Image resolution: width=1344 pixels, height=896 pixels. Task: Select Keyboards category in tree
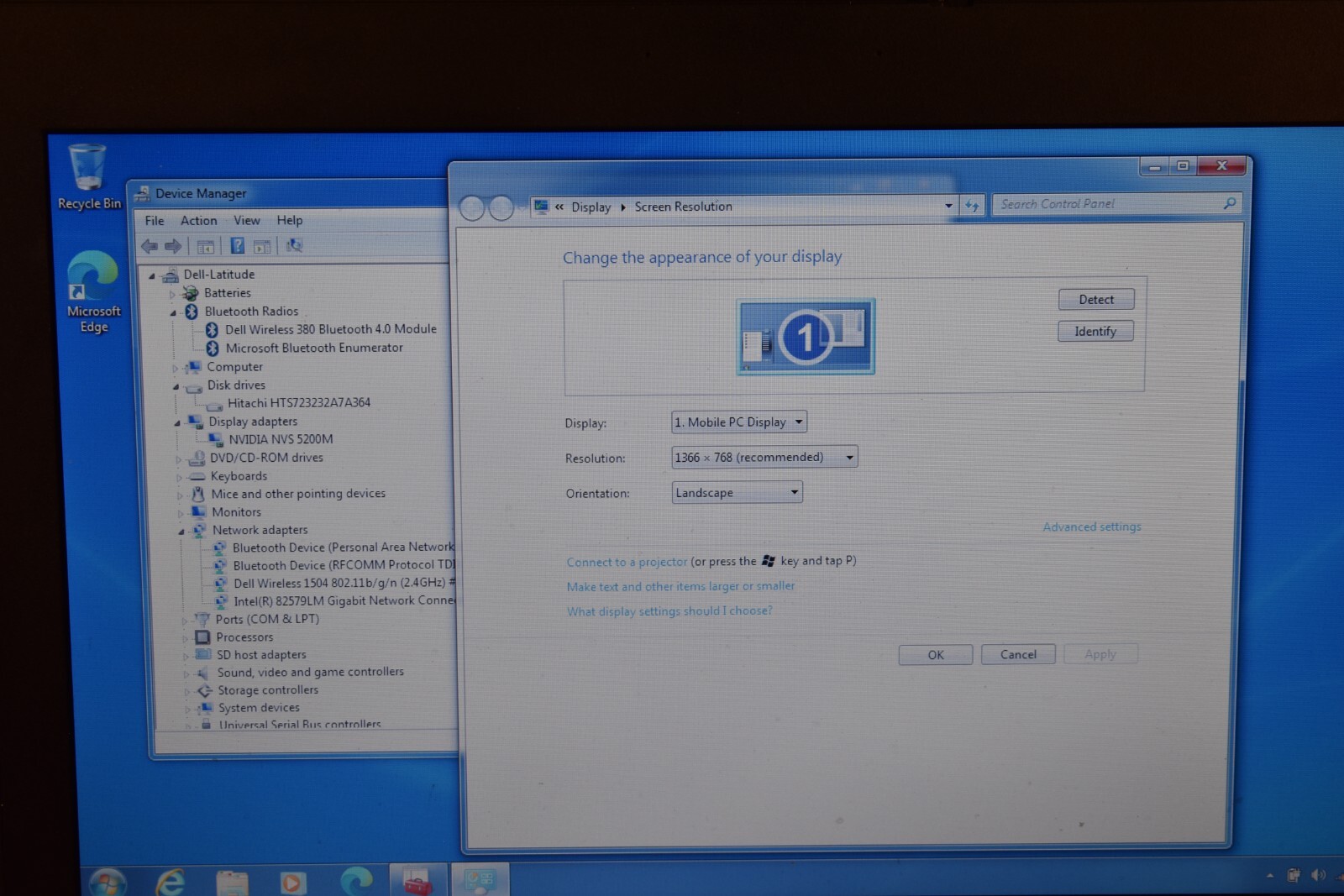coord(239,476)
